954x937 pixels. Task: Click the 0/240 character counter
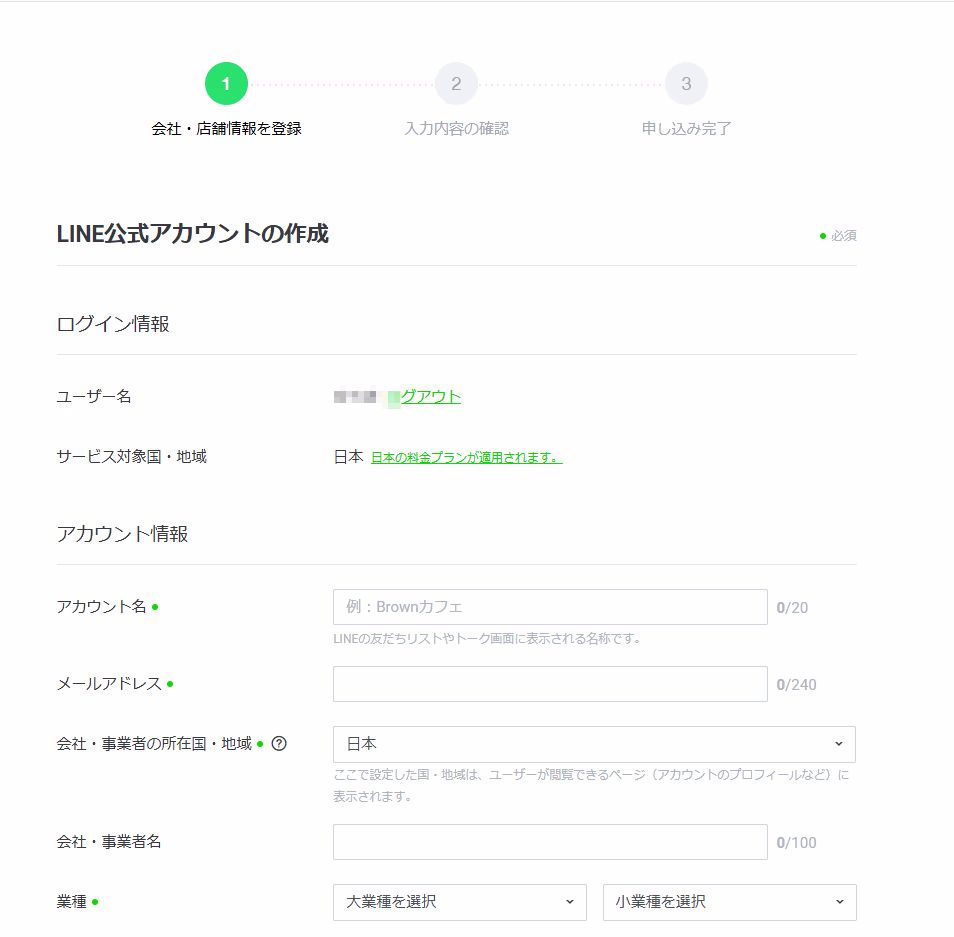[x=796, y=685]
